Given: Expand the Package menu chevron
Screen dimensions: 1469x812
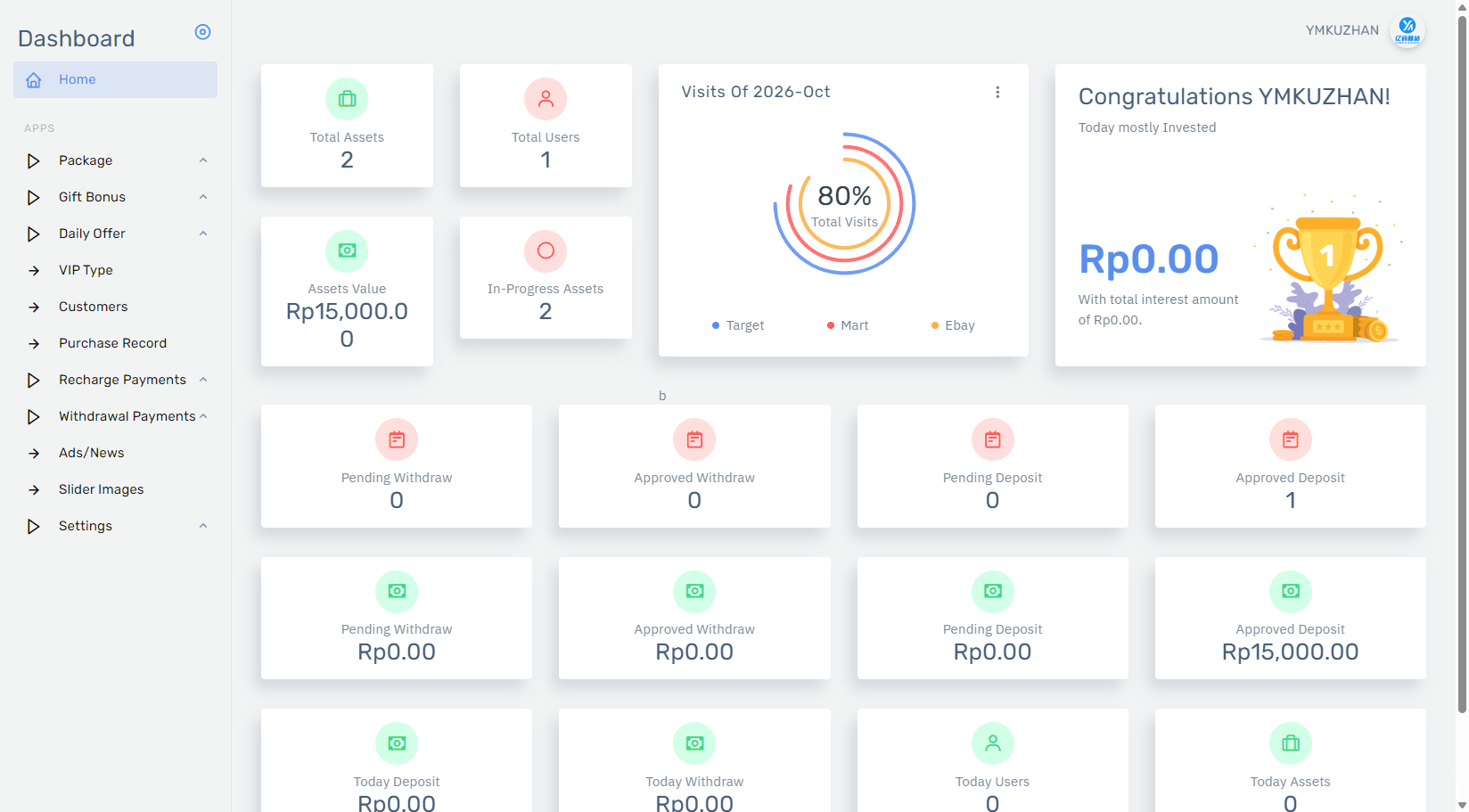Looking at the screenshot, I should pos(203,160).
